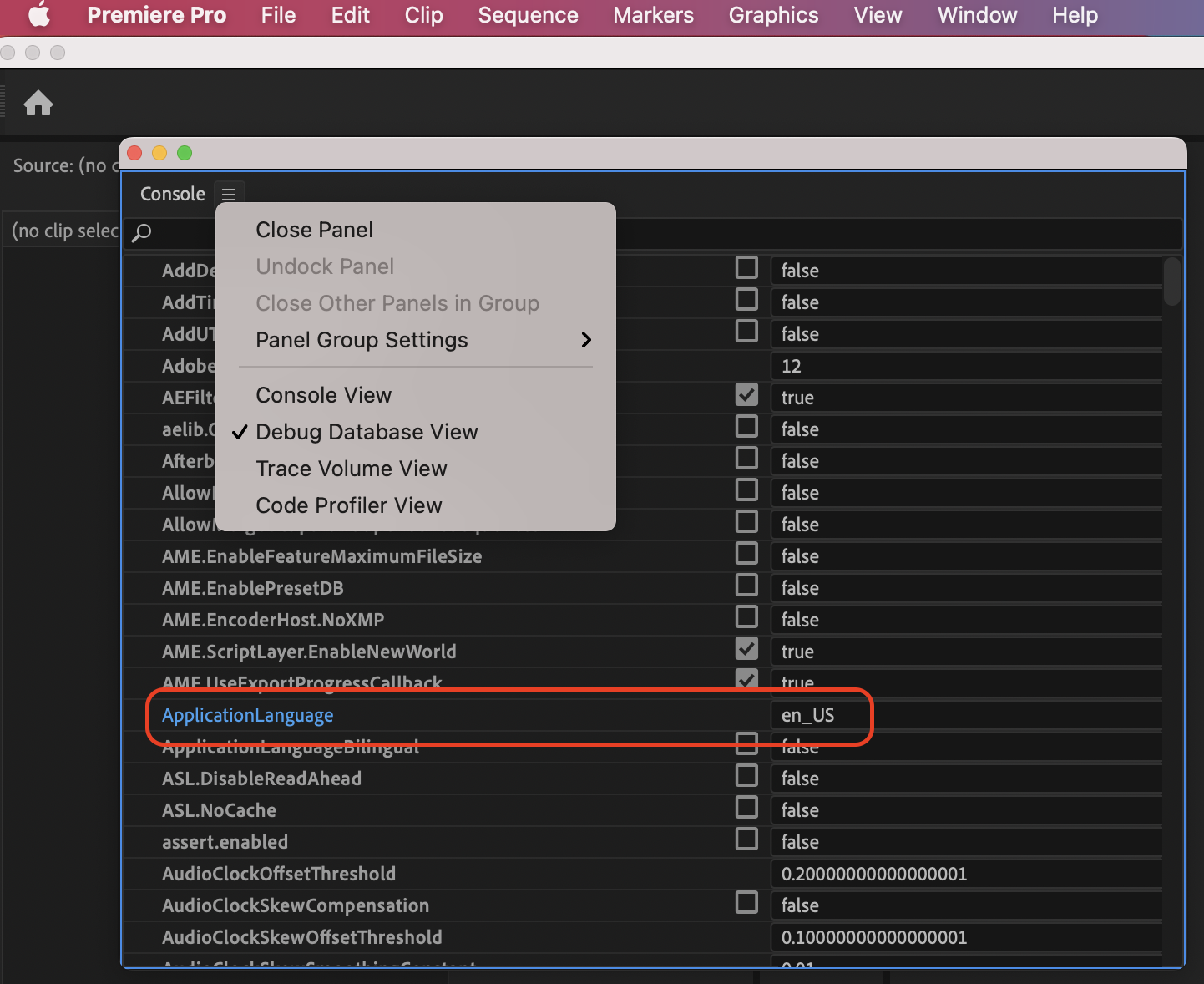Open the Help menu
Screen dimensions: 1204x984
tap(1075, 15)
